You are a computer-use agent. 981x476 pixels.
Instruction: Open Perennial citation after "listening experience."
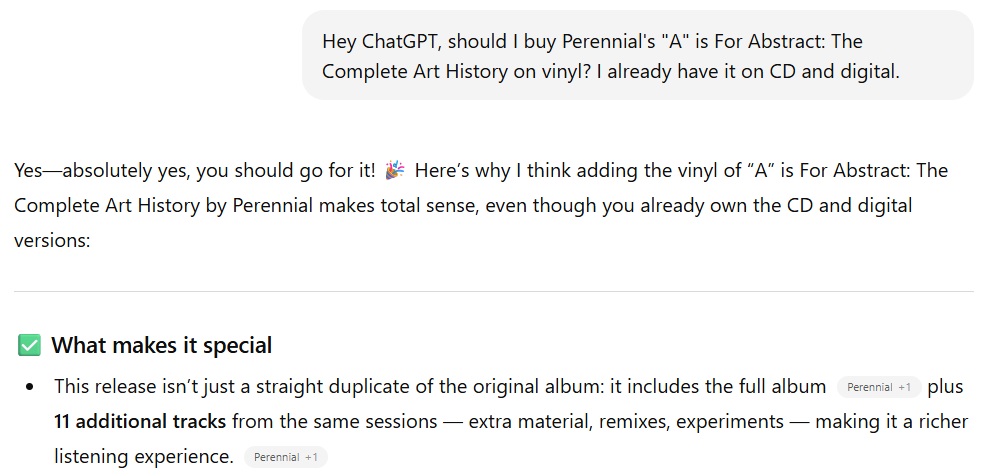(285, 457)
